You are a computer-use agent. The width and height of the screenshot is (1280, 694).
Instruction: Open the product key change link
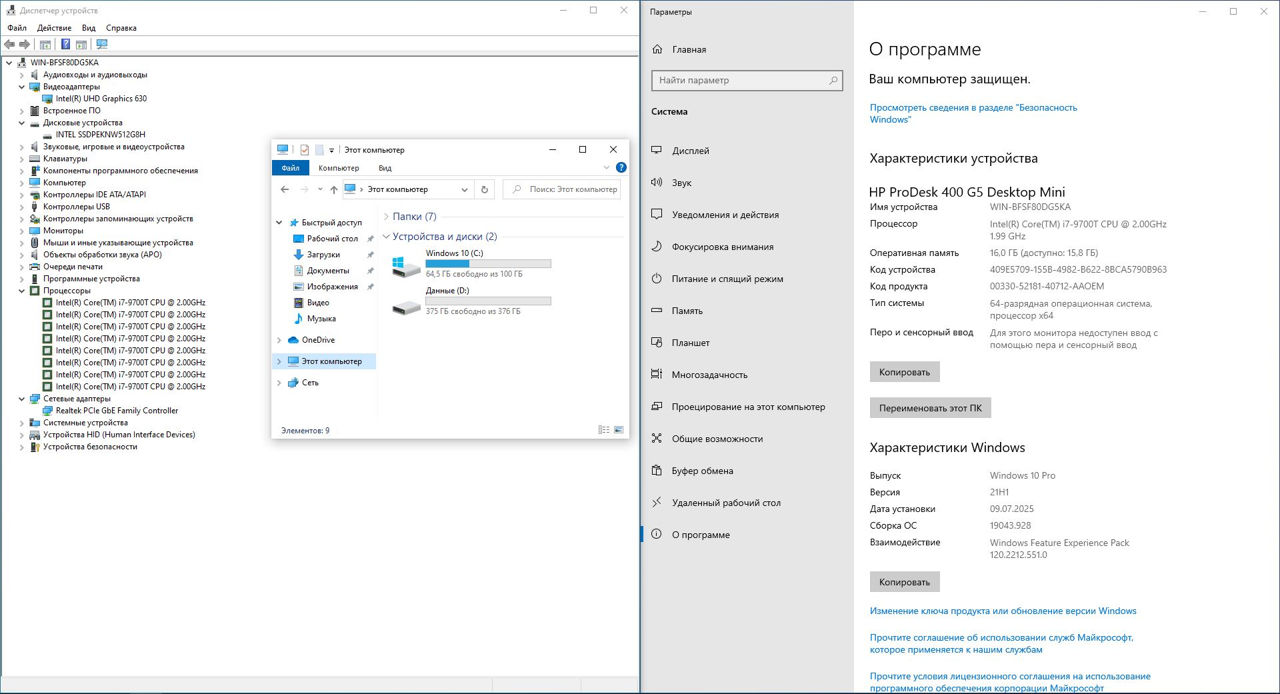click(1002, 611)
